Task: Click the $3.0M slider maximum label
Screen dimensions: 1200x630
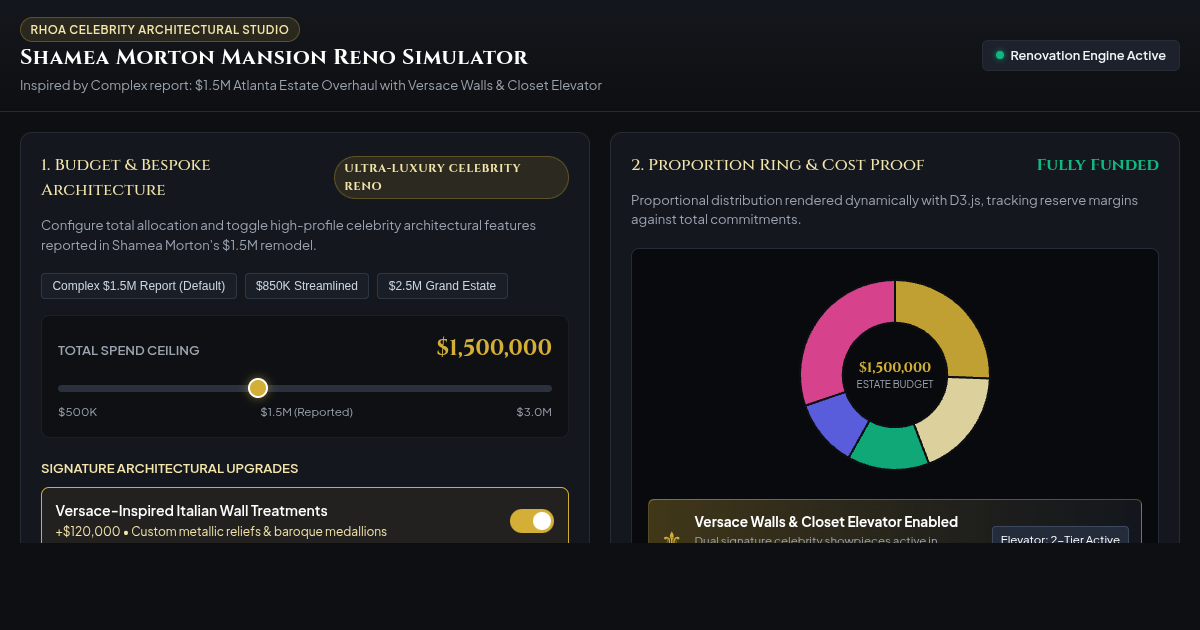Action: coord(534,412)
